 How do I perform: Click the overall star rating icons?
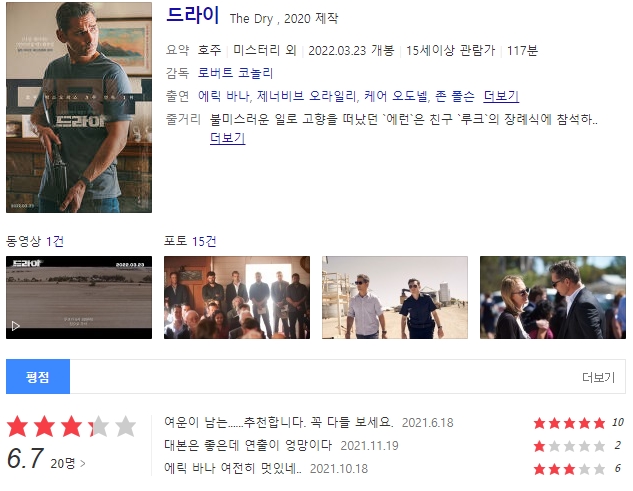click(x=71, y=426)
